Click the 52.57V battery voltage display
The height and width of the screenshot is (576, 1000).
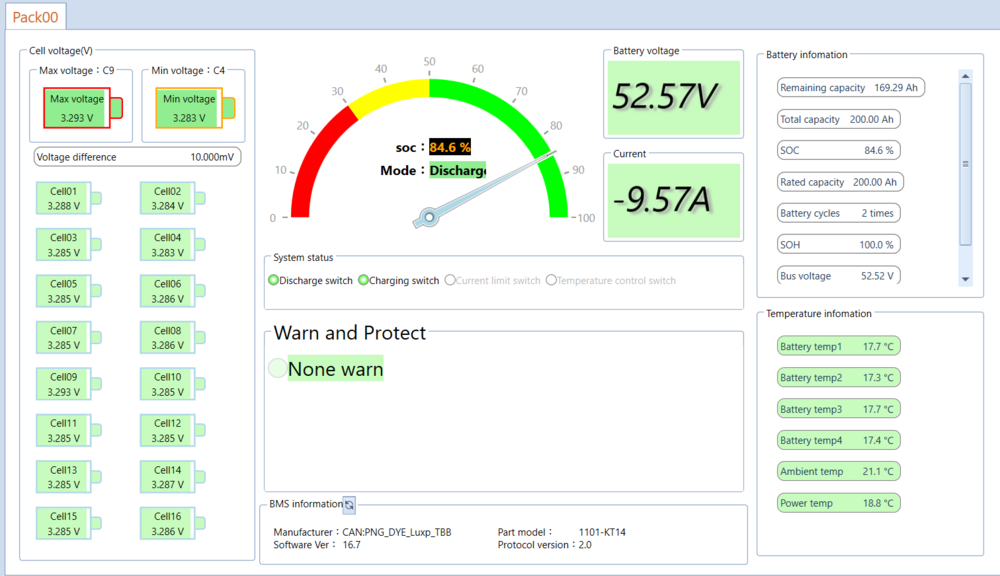(673, 98)
